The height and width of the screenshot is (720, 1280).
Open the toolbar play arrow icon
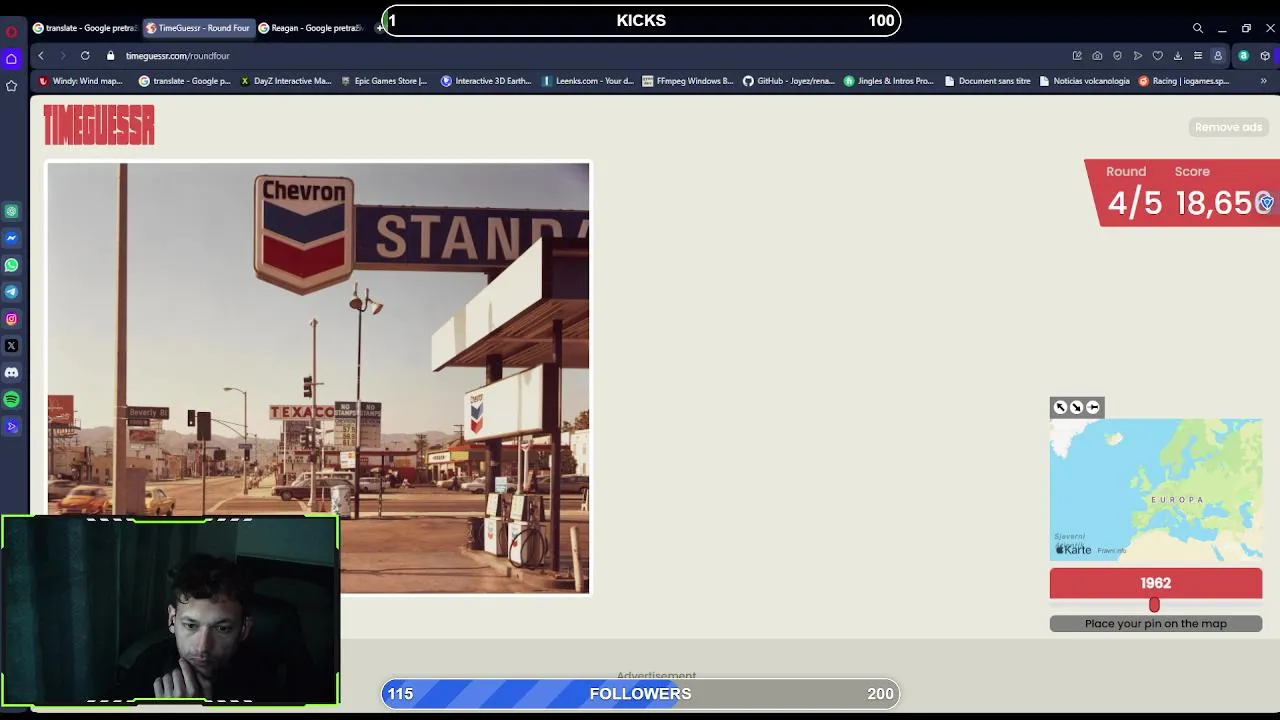coord(1138,56)
